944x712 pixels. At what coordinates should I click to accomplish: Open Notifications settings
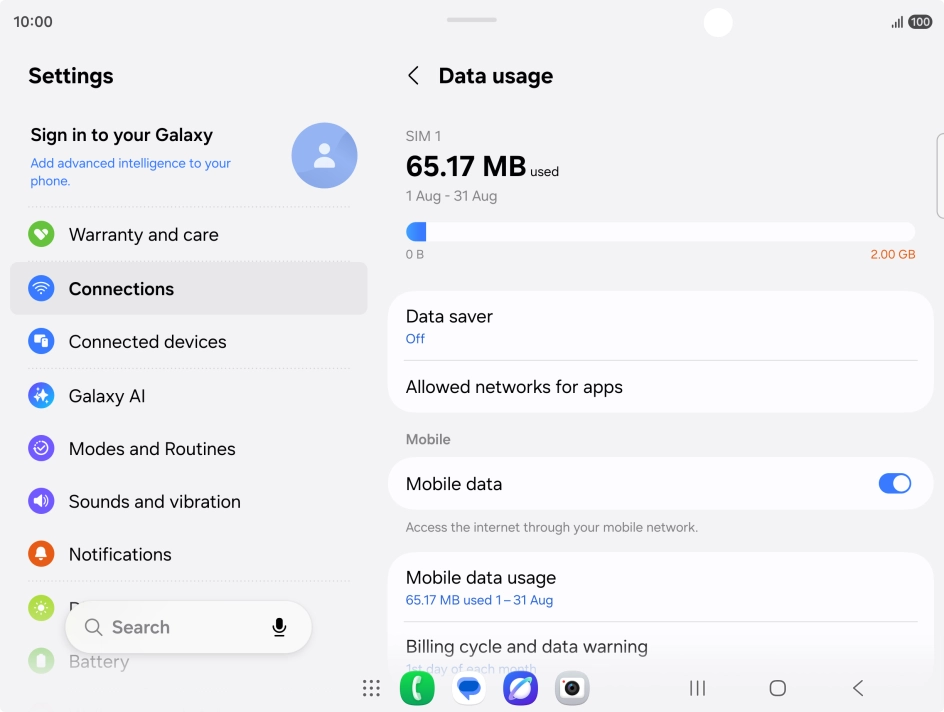tap(189, 554)
